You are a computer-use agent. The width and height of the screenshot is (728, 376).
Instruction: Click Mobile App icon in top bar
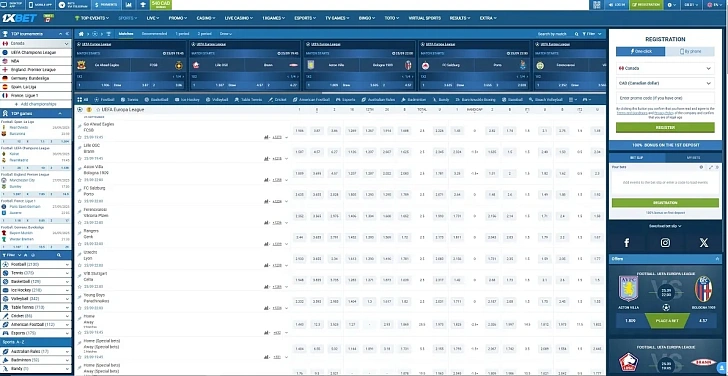pyautogui.click(x=40, y=5)
